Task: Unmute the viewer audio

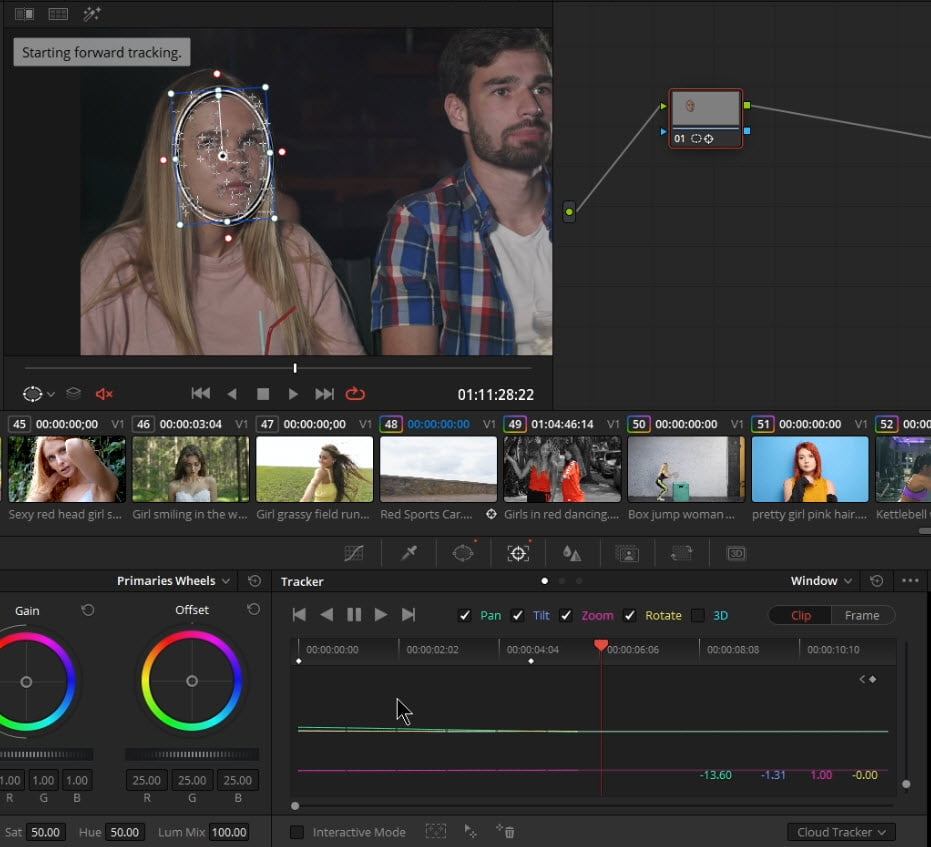Action: click(x=104, y=394)
